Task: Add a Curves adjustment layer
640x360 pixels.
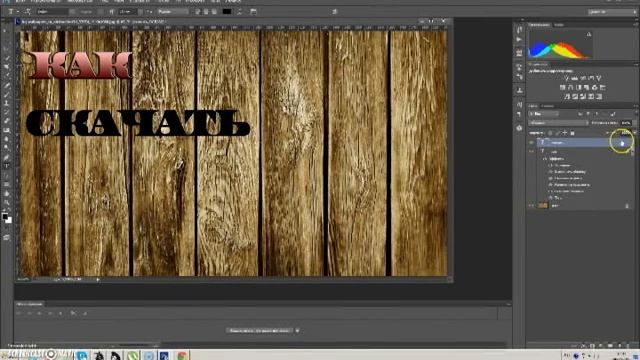Action: (583, 78)
